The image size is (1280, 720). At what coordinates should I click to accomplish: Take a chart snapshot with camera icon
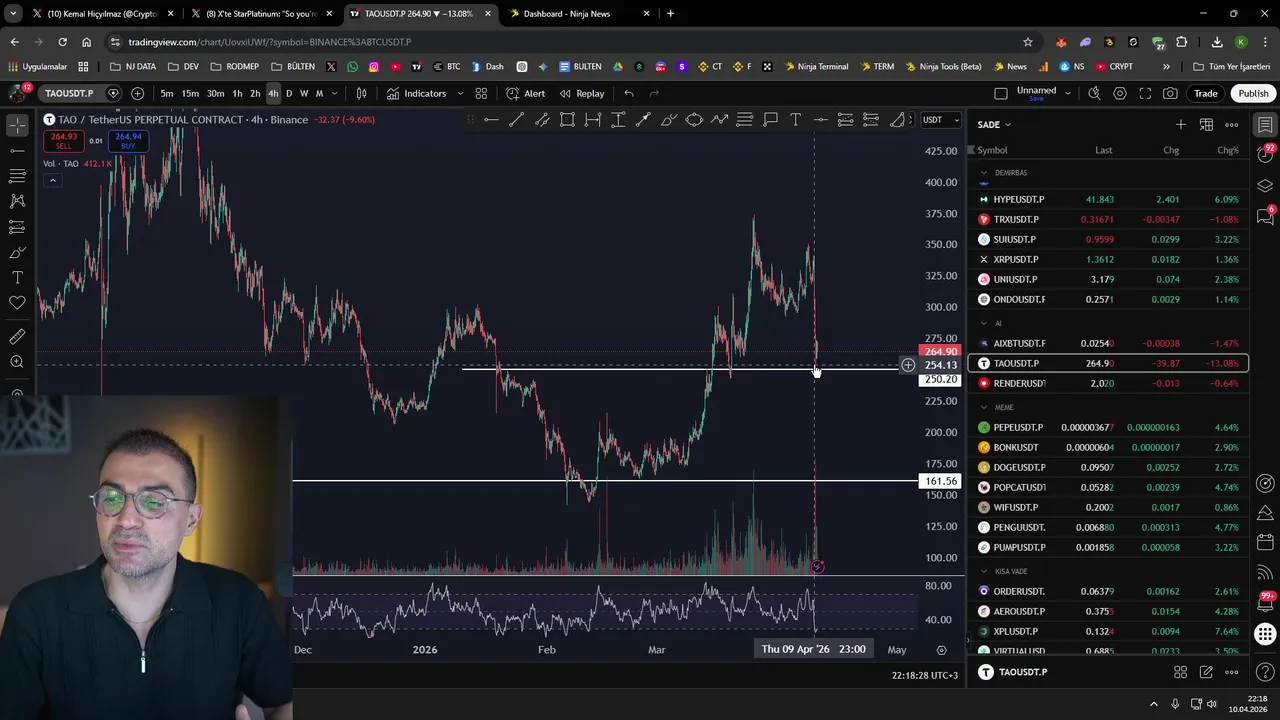pyautogui.click(x=1170, y=93)
